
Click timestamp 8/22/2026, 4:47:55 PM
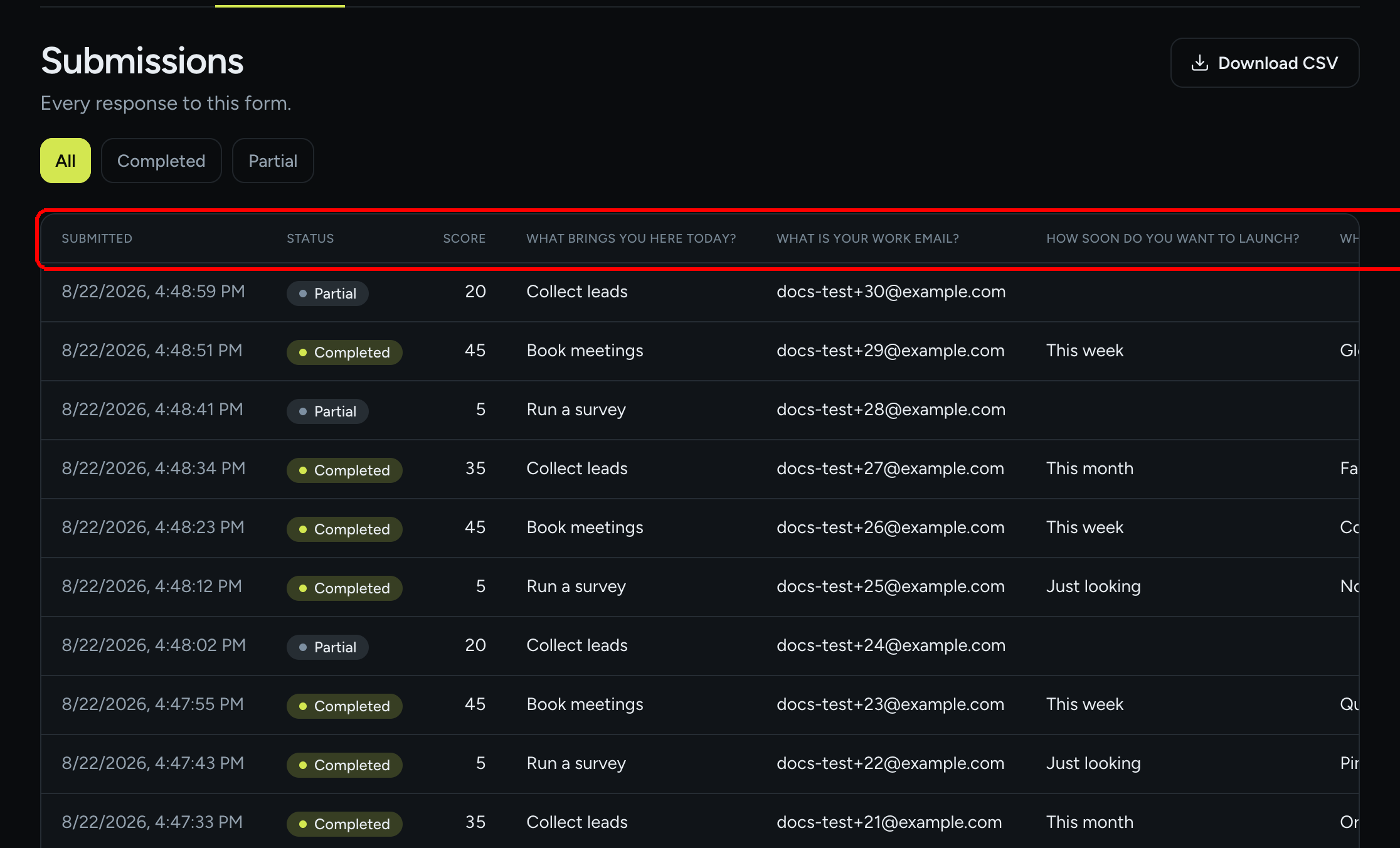coord(152,704)
